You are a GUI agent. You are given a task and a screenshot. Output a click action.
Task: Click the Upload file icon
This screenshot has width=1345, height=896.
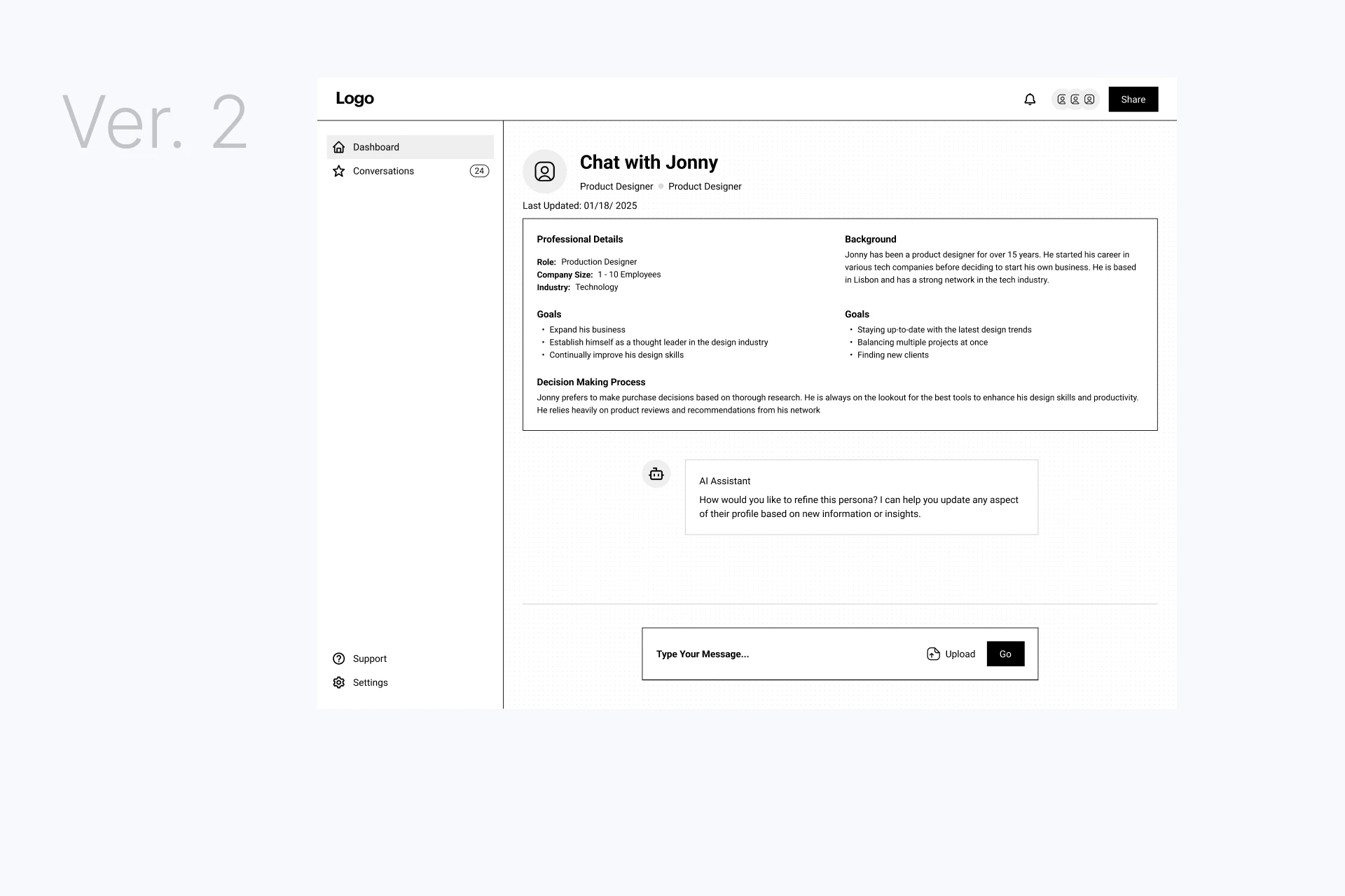(x=933, y=654)
